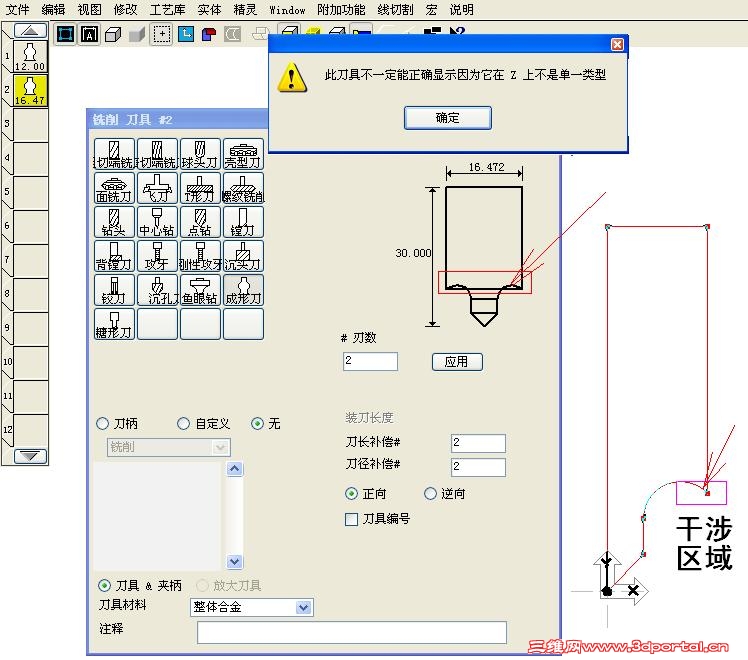This screenshot has height=660, width=748.
Task: Open the 铣削 holder type dropdown
Action: (x=168, y=447)
